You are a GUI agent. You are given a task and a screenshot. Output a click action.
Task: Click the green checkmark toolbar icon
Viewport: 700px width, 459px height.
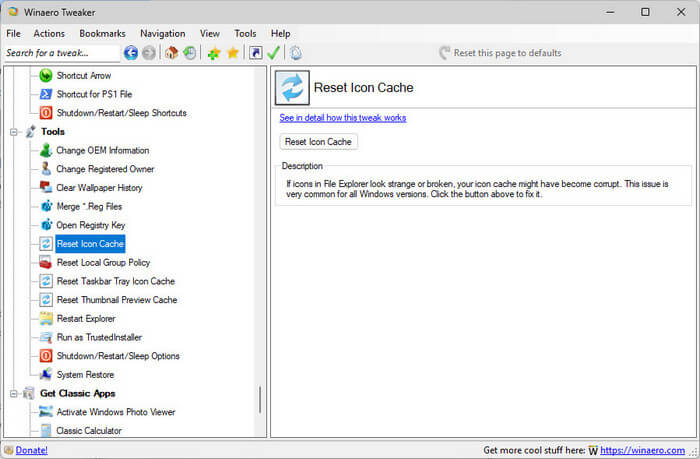tap(273, 53)
